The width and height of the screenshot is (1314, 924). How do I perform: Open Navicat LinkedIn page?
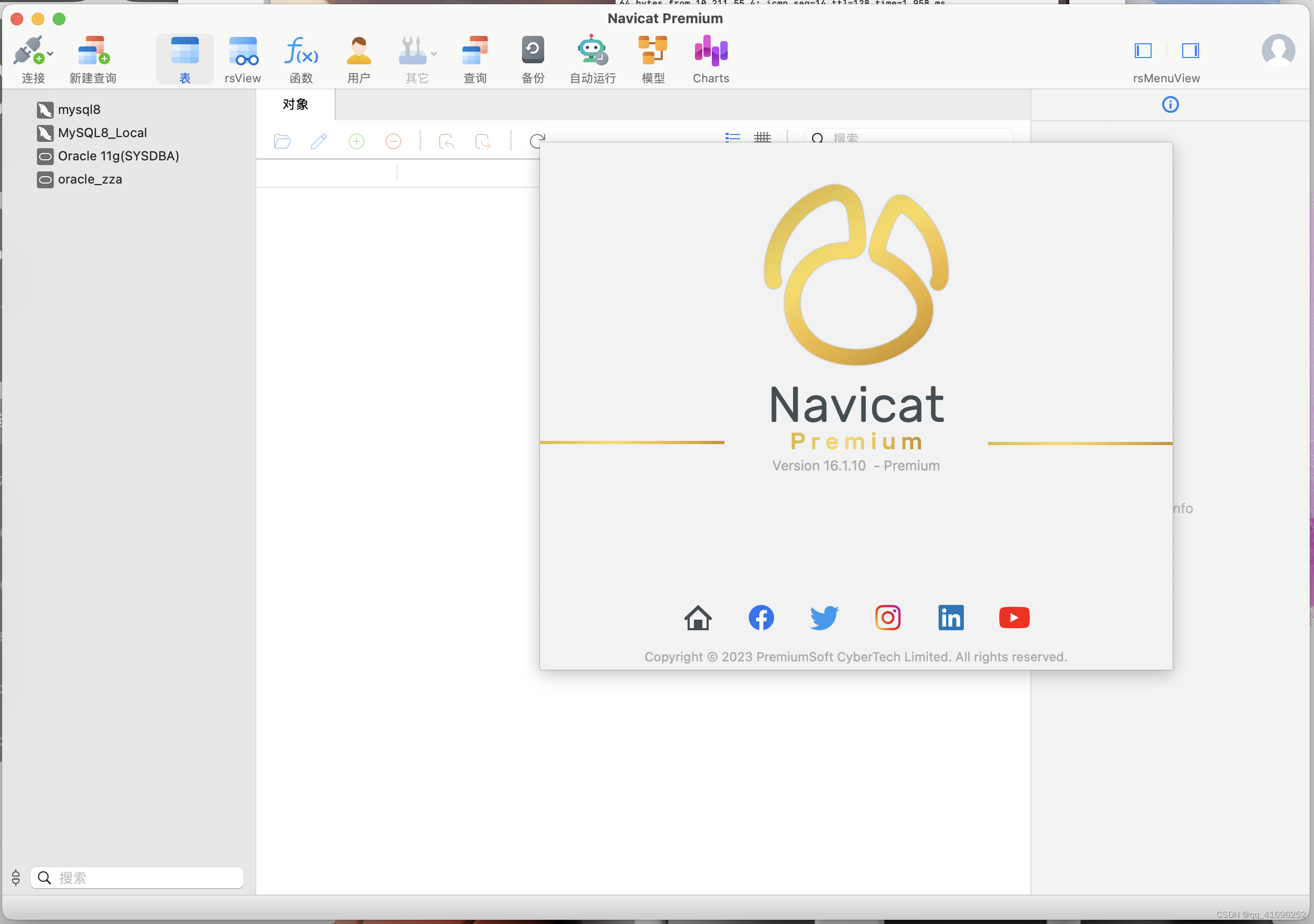click(x=951, y=617)
